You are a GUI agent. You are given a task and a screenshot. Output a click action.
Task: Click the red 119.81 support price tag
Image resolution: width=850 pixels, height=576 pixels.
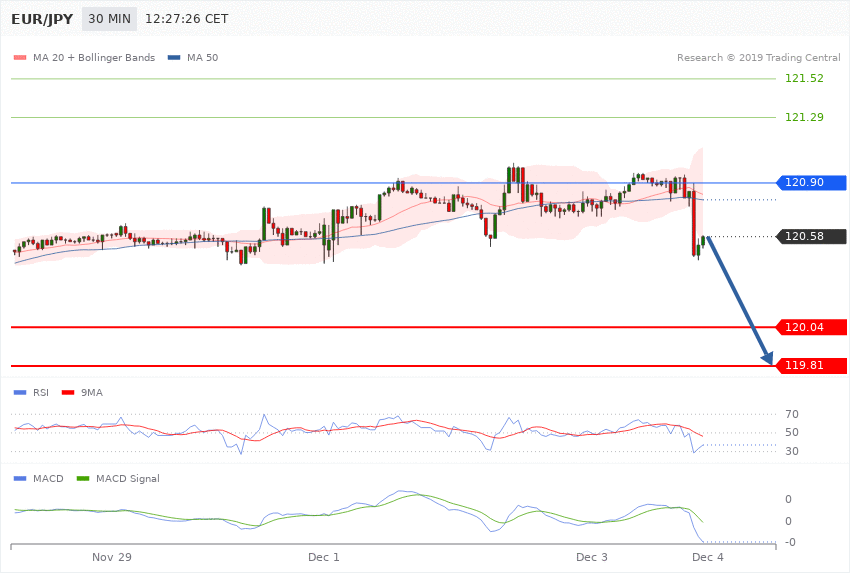click(812, 365)
